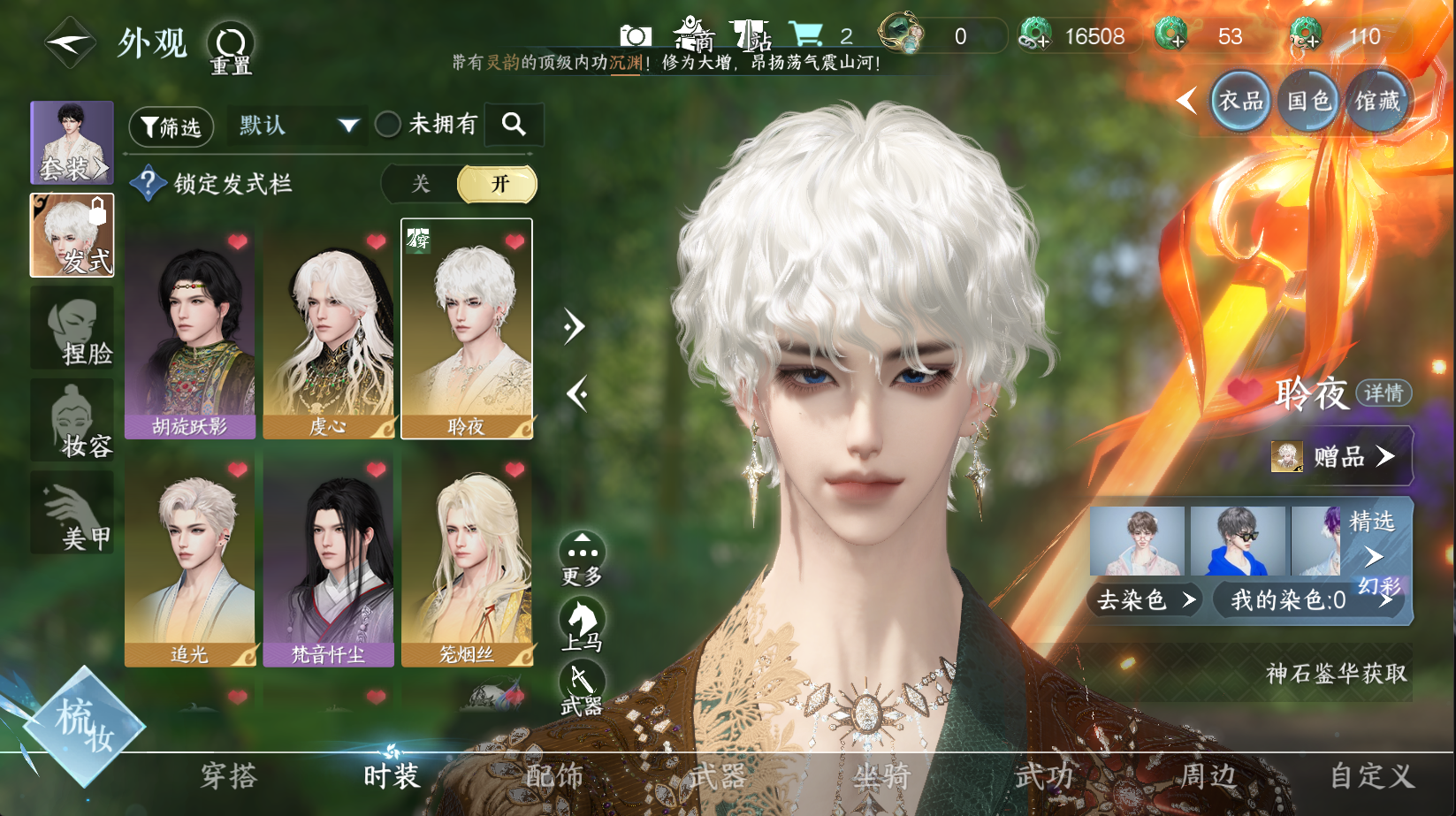
Task: Enable the 未拥有 radio filter
Action: tap(388, 125)
